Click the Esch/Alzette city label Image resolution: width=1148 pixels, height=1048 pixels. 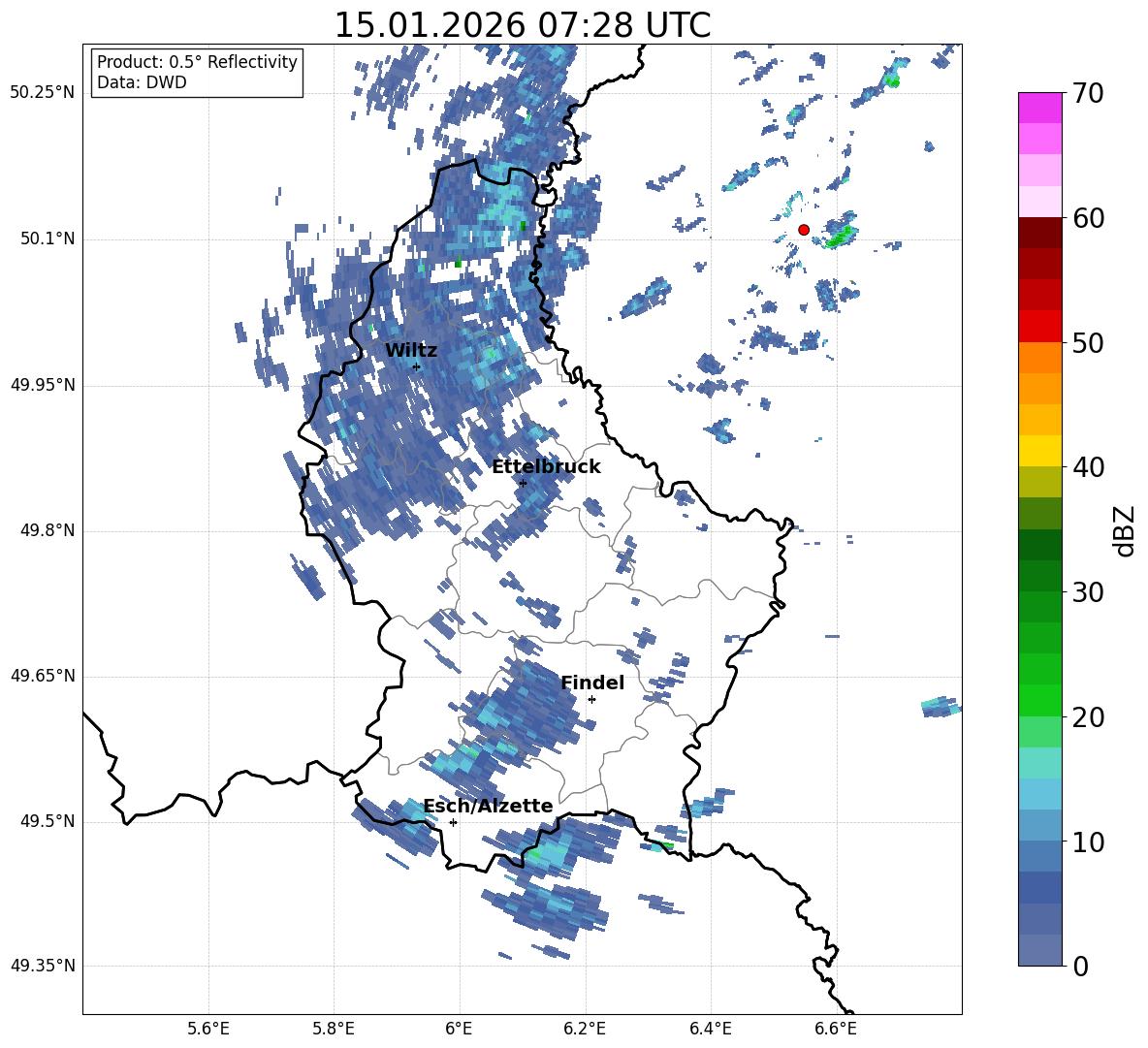coord(488,806)
